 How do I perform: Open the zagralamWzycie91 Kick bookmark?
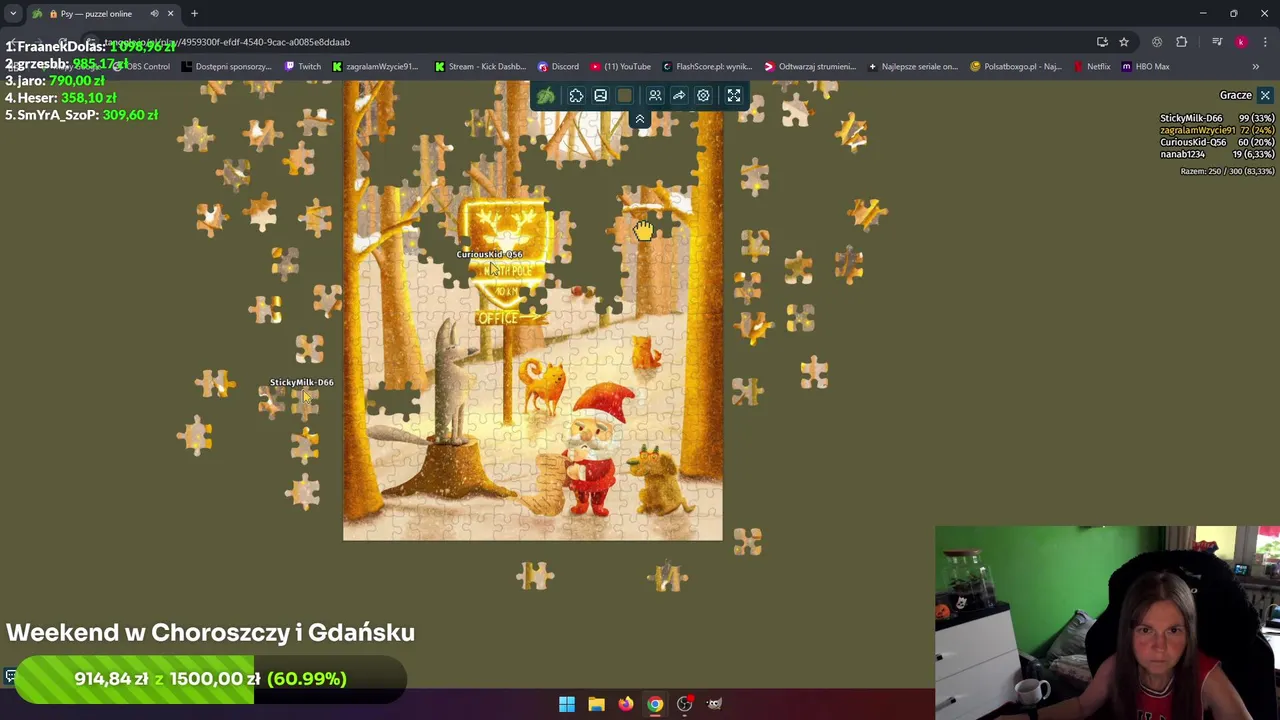coord(375,66)
